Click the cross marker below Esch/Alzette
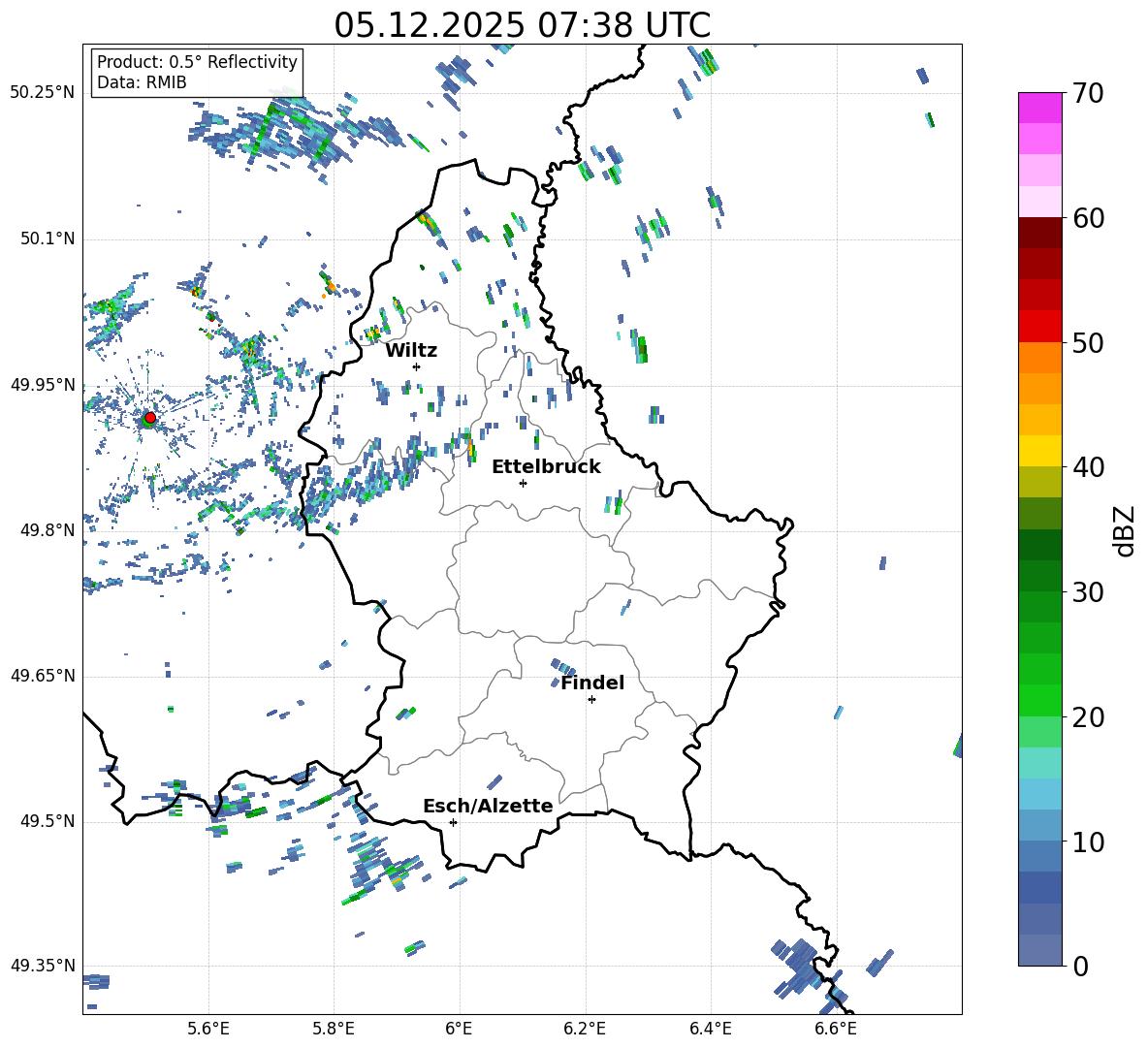1148x1048 pixels. [x=453, y=822]
